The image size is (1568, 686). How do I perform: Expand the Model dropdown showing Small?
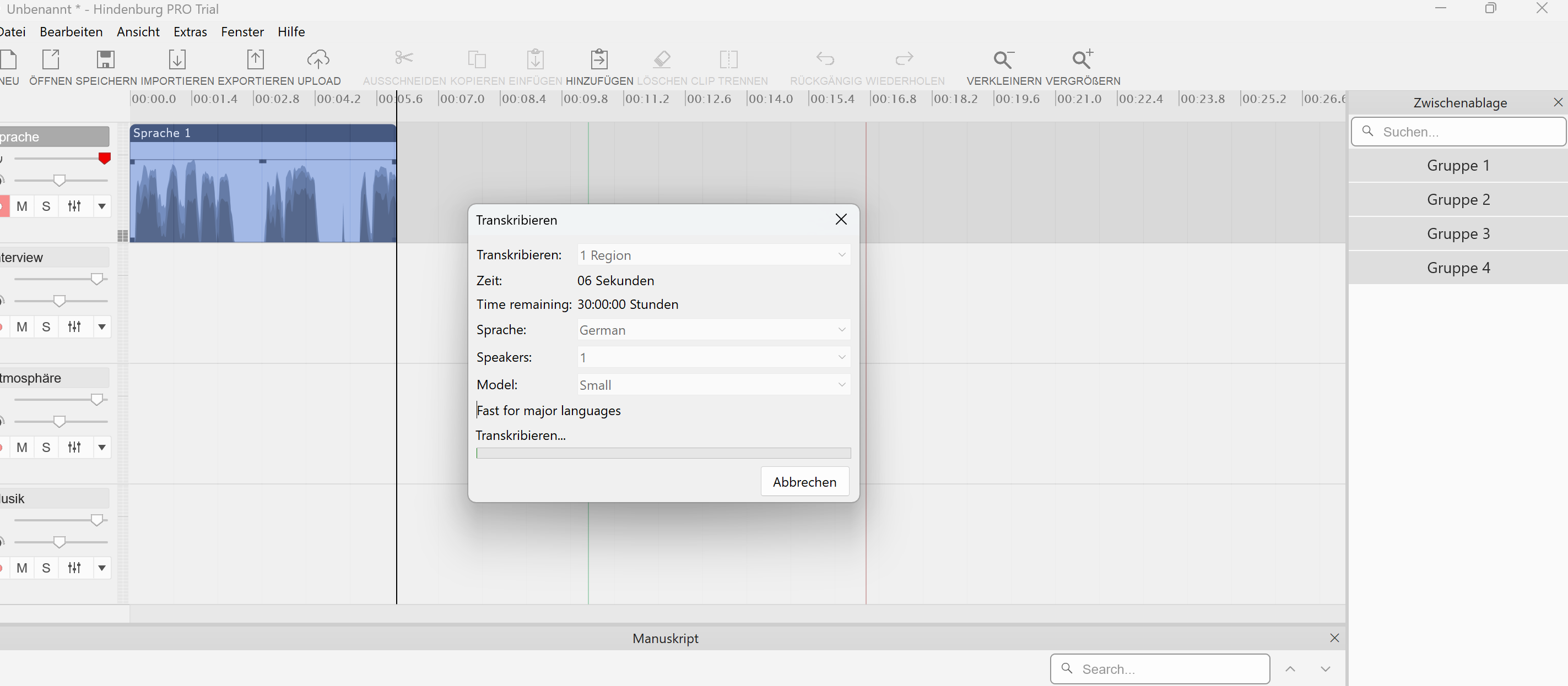pyautogui.click(x=713, y=385)
